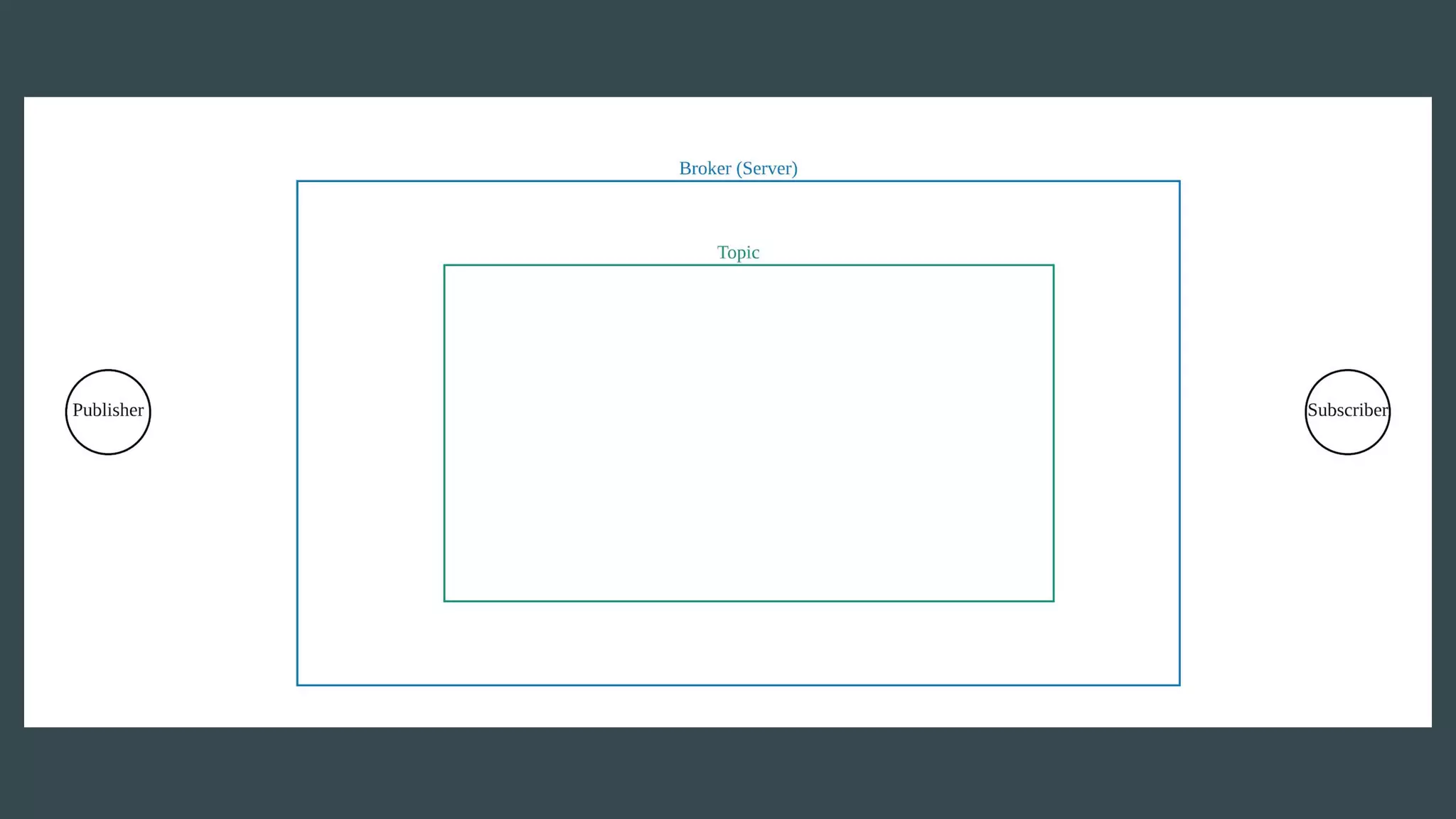This screenshot has width=1456, height=819.
Task: Click inside the green Topic rectangle
Action: click(749, 434)
